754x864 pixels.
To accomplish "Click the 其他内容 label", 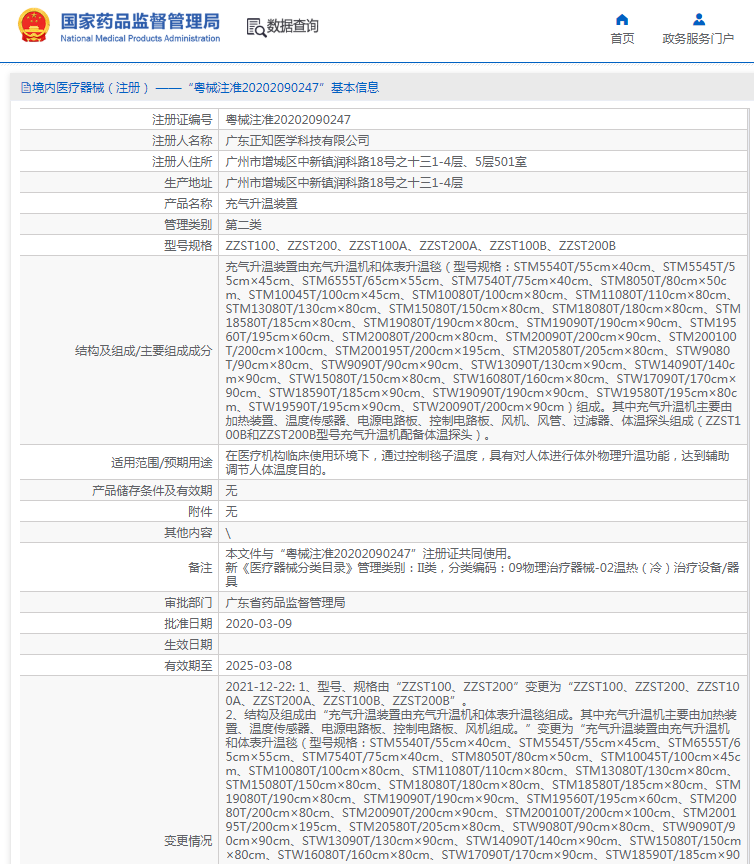I will [x=188, y=532].
